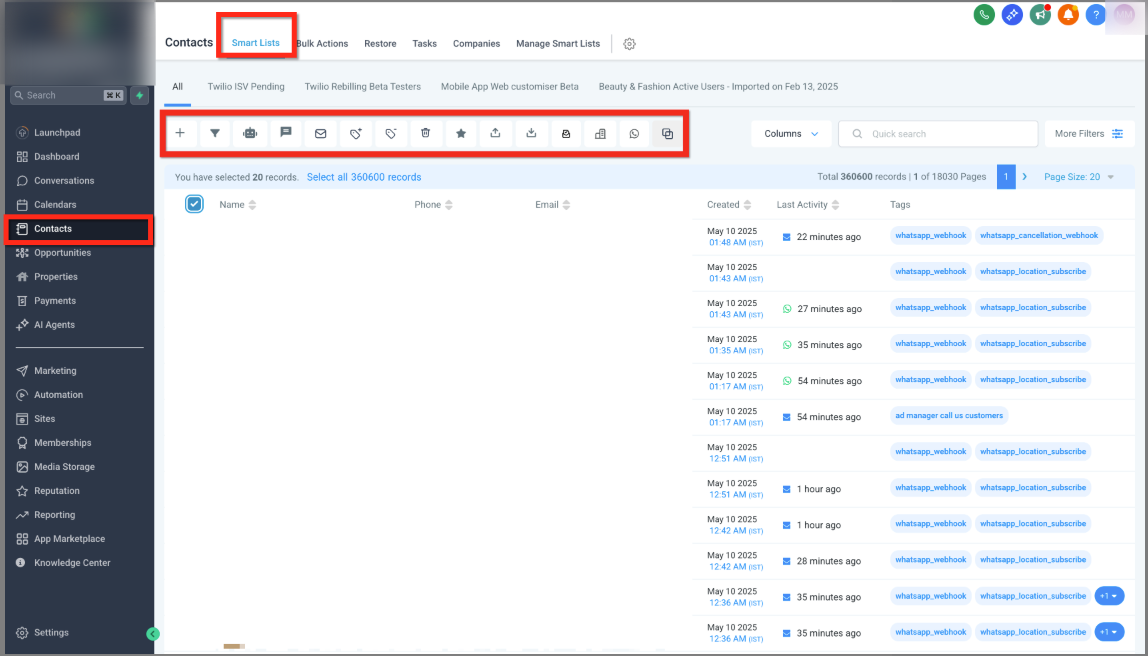Open the Companies menu item
The height and width of the screenshot is (656, 1148).
[476, 44]
